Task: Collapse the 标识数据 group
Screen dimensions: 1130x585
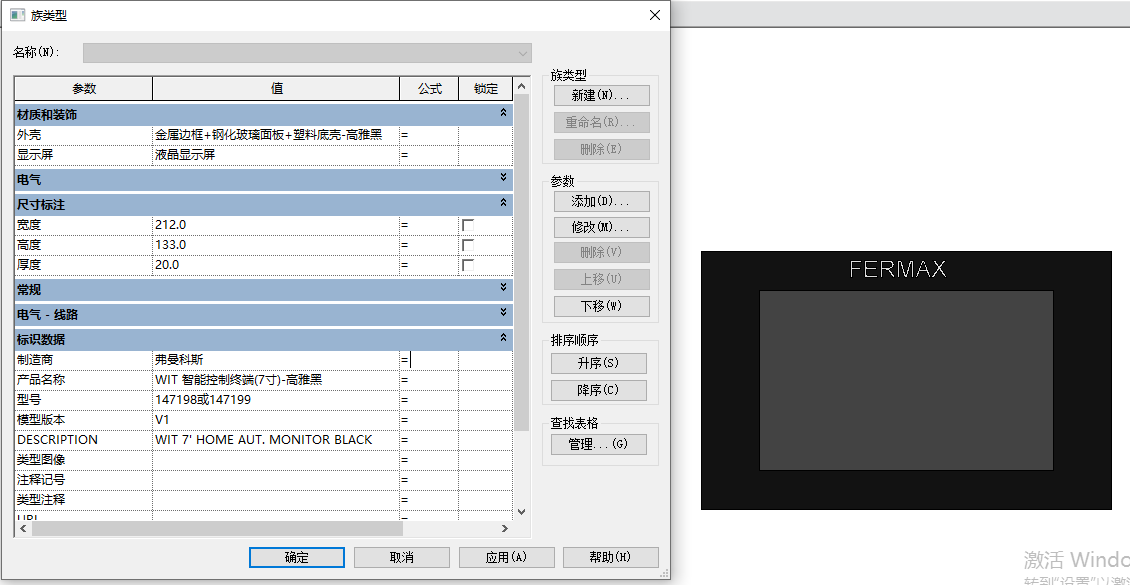Action: [503, 338]
